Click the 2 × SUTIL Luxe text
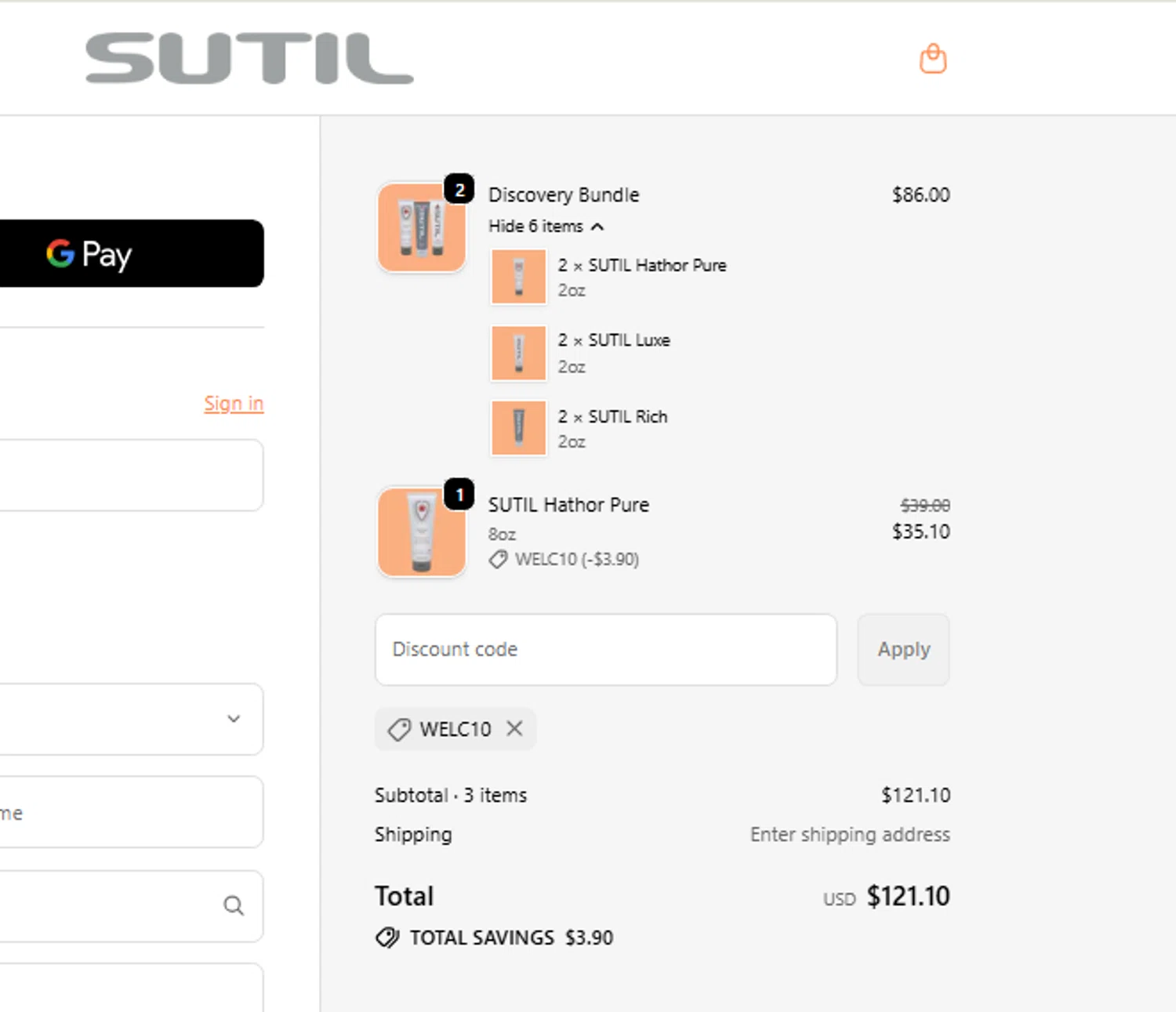The image size is (1176, 1012). tap(614, 340)
